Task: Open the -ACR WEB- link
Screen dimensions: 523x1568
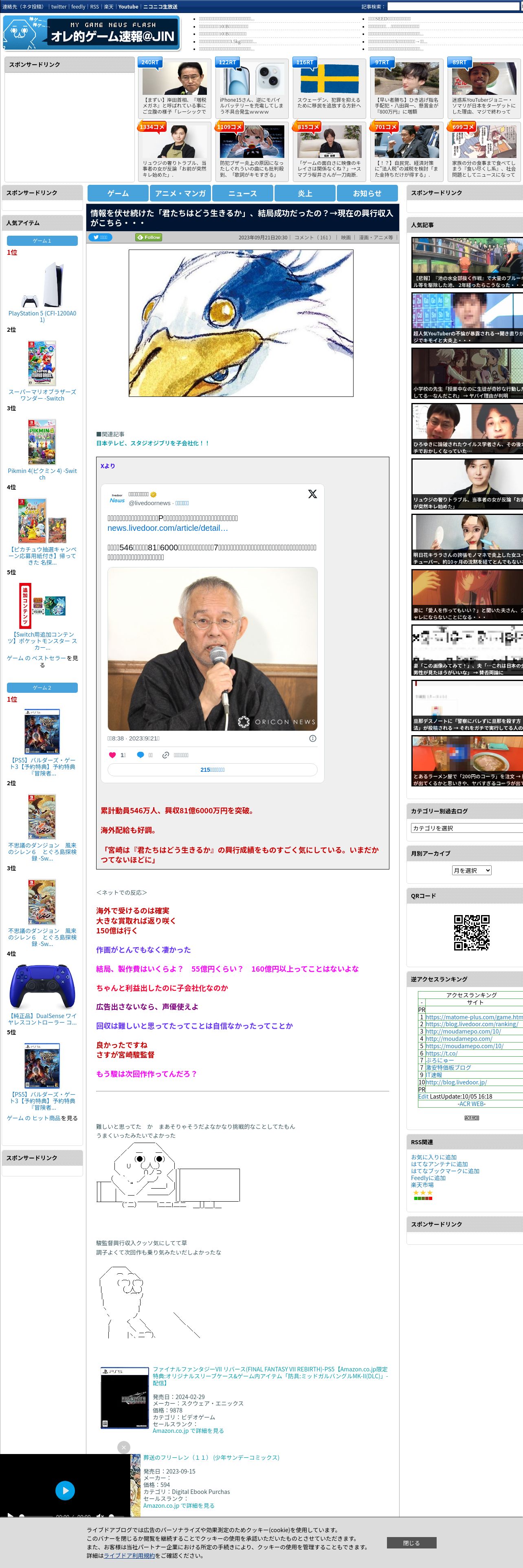Action: tap(472, 1104)
